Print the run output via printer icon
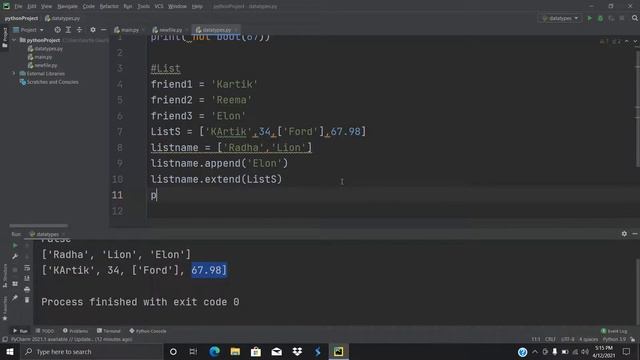Screen dimensions: 640x360 (27, 289)
